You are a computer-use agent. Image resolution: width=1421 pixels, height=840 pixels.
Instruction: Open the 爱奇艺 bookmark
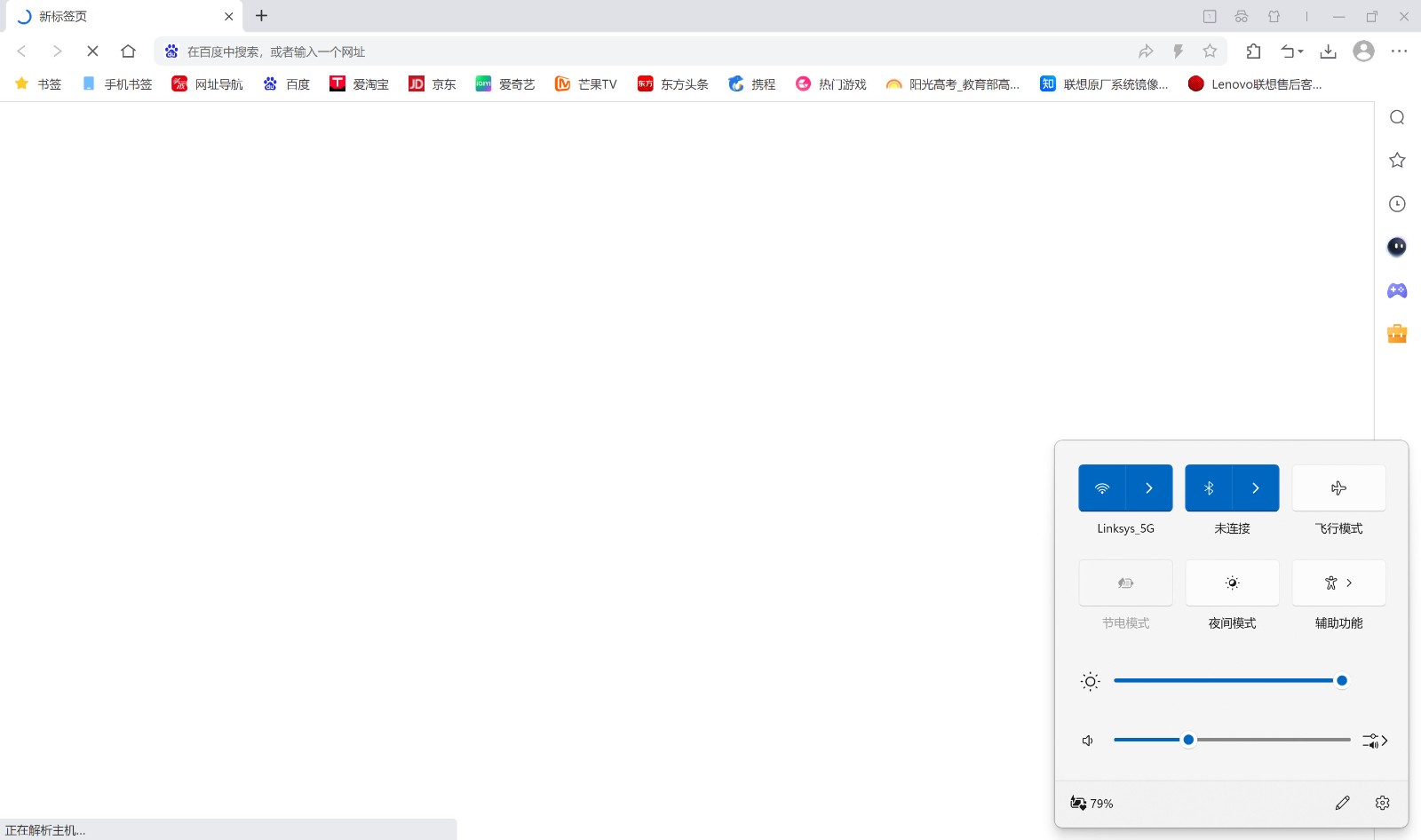pos(504,83)
